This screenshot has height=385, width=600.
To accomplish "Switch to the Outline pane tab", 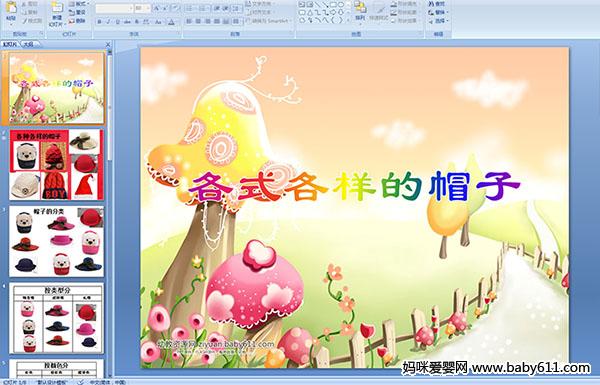I will [29, 44].
